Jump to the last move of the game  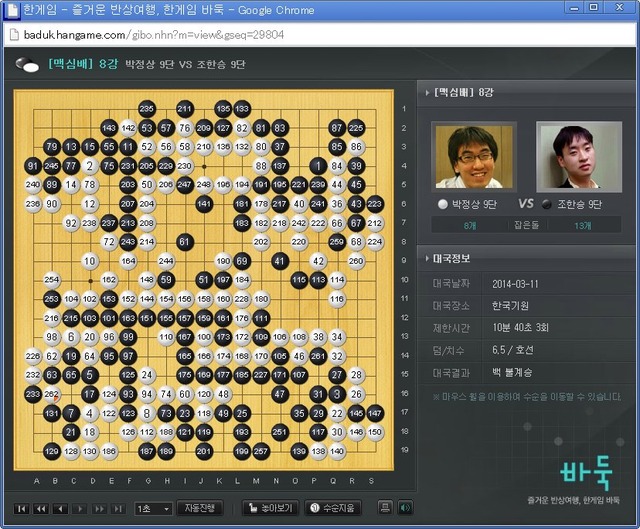118,509
